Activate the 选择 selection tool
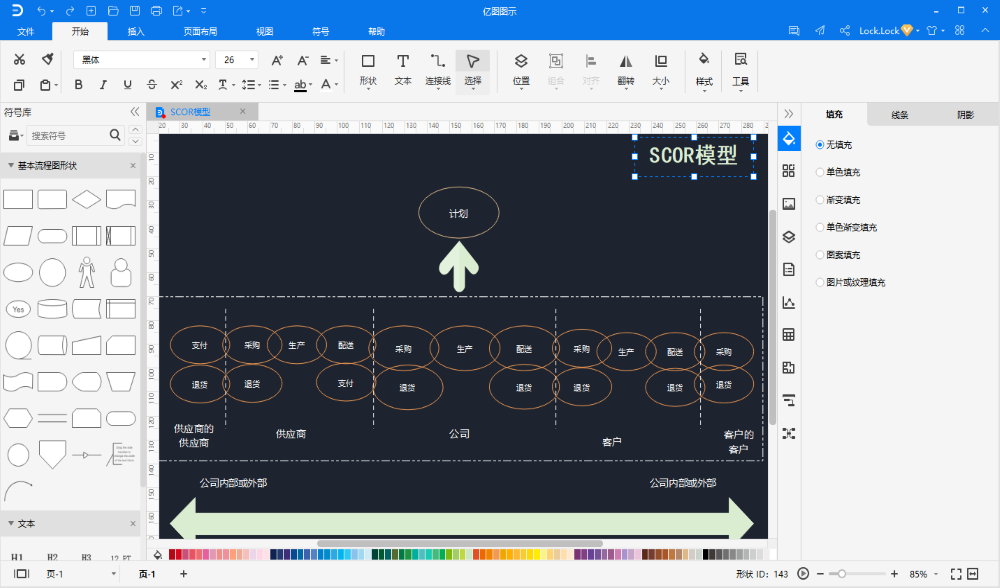Viewport: 1000px width, 588px height. (x=473, y=71)
